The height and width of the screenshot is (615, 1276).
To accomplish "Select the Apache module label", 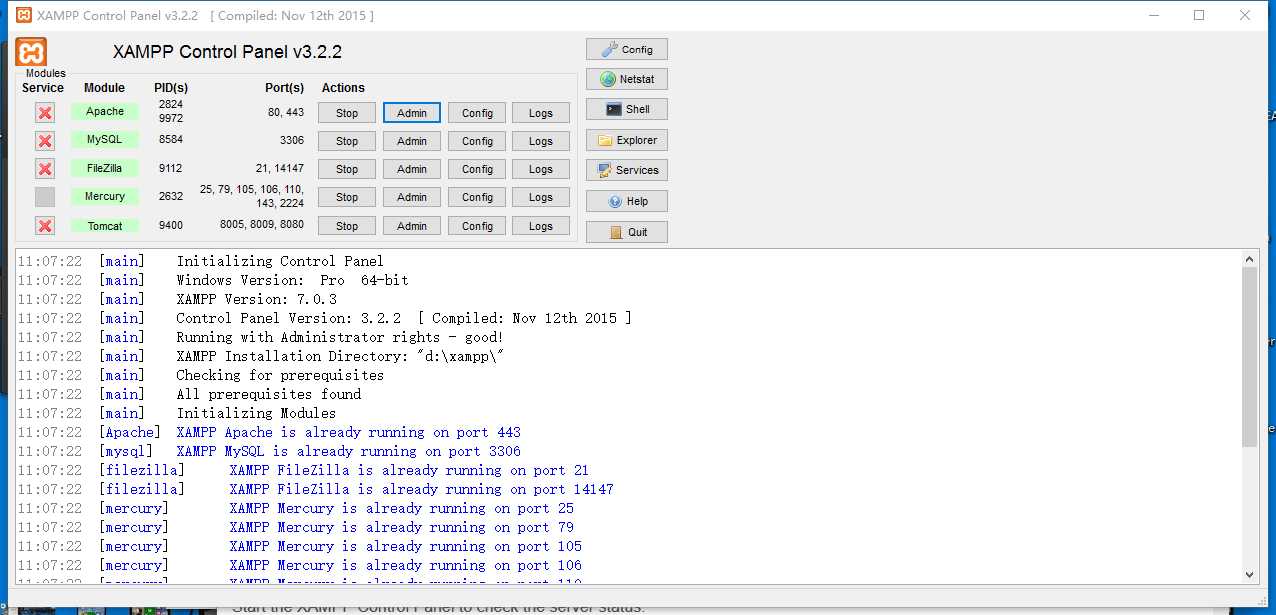I will (x=105, y=111).
